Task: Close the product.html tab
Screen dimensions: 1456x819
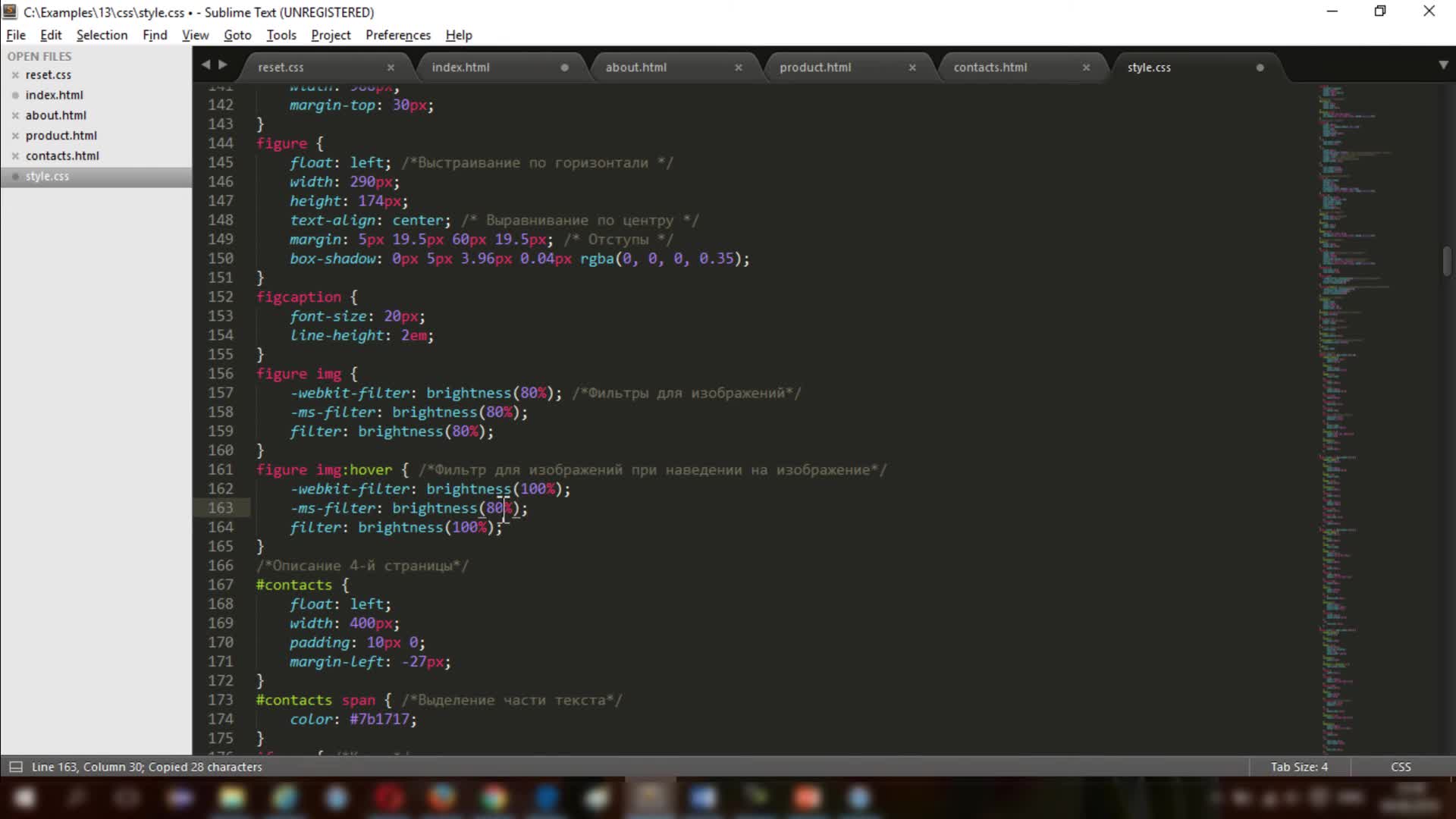Action: click(x=912, y=67)
